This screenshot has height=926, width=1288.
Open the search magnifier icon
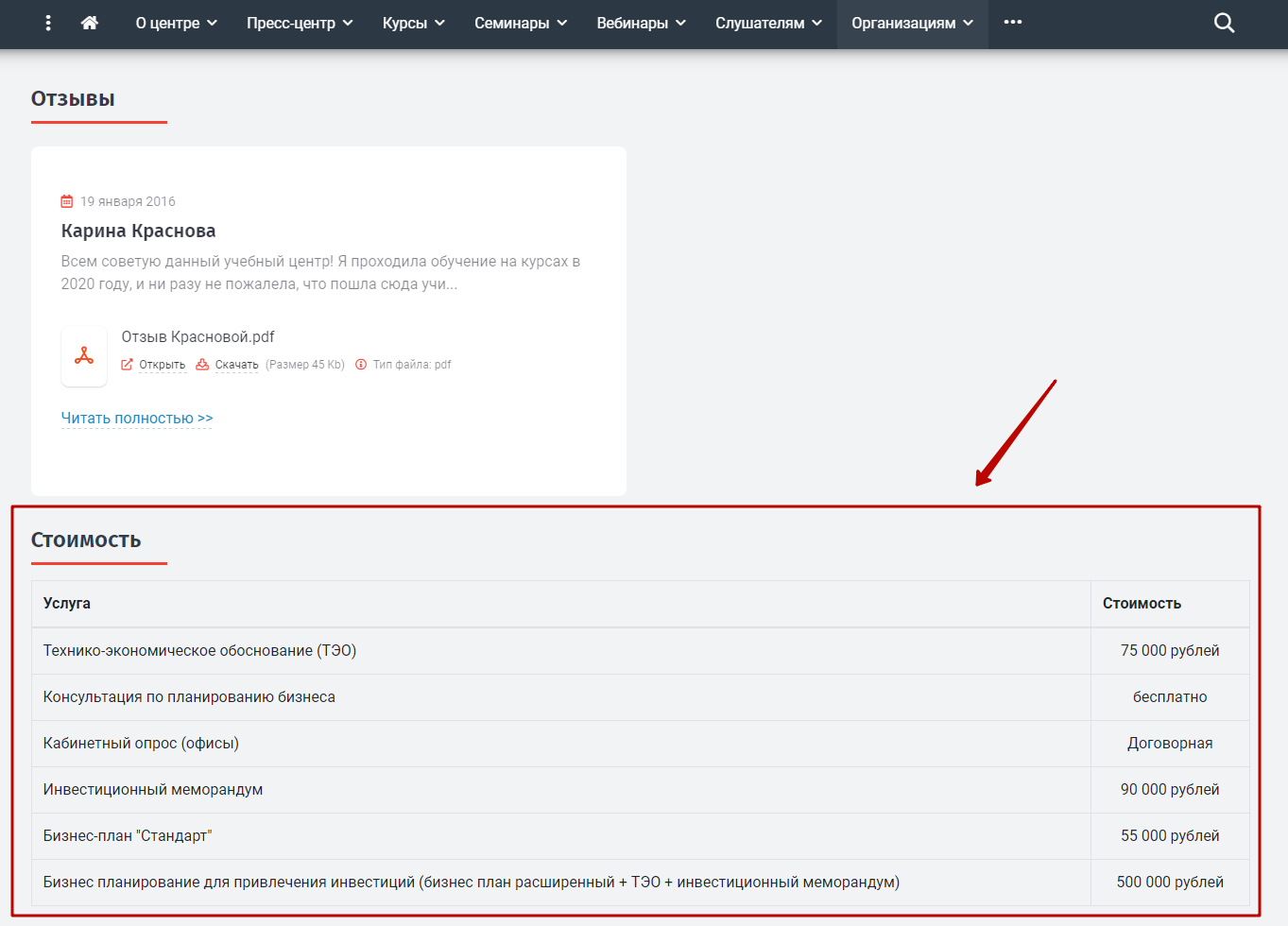1224,23
